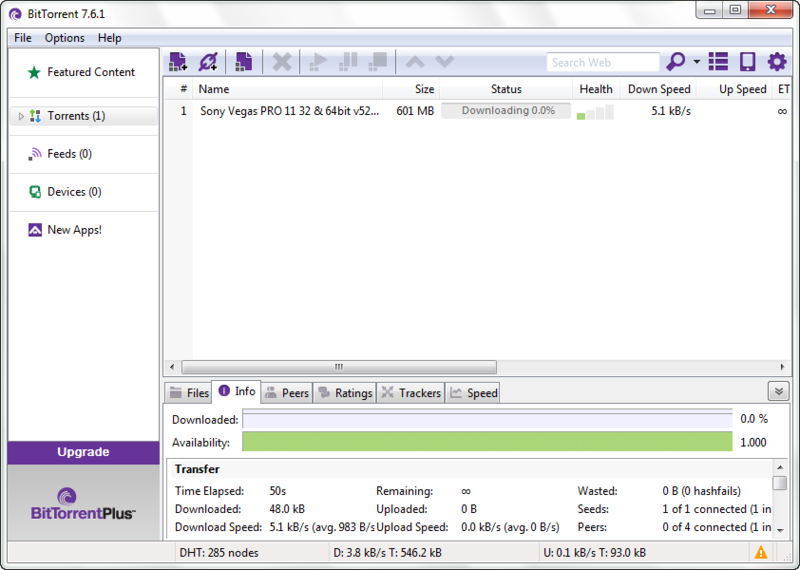The image size is (800, 570).
Task: Click the Downloading 0.0% progress bar
Action: coord(506,111)
